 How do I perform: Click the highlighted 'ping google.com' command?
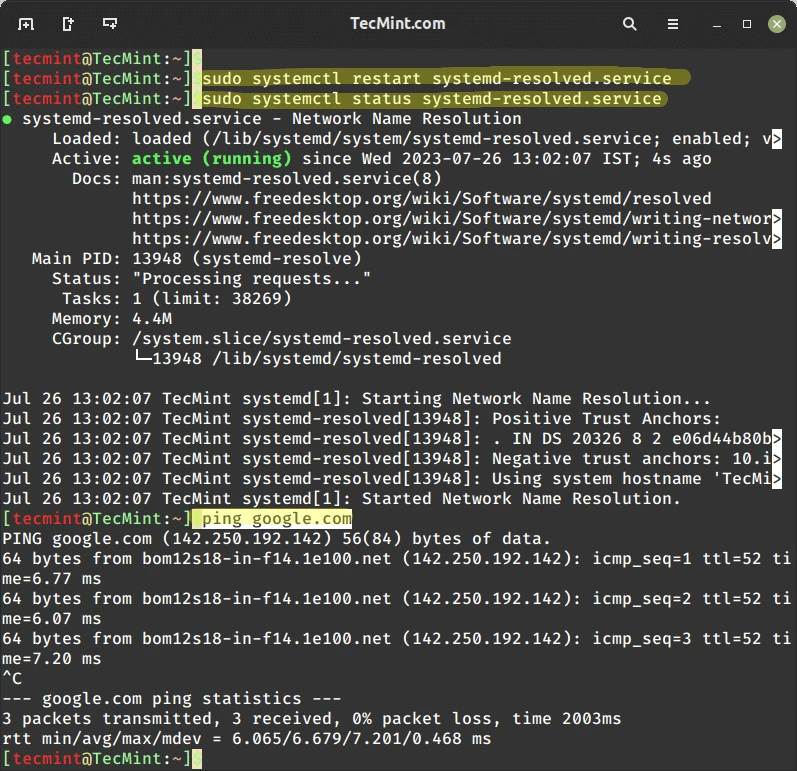277,518
